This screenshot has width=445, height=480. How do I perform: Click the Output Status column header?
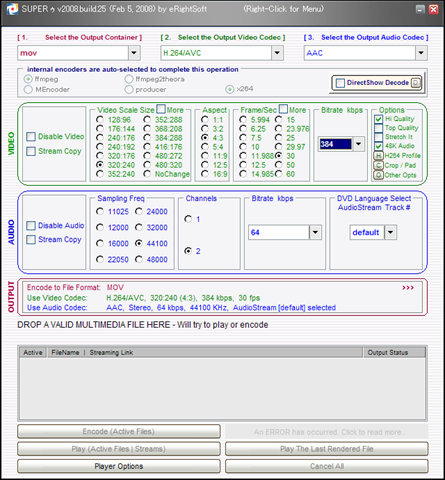click(394, 352)
